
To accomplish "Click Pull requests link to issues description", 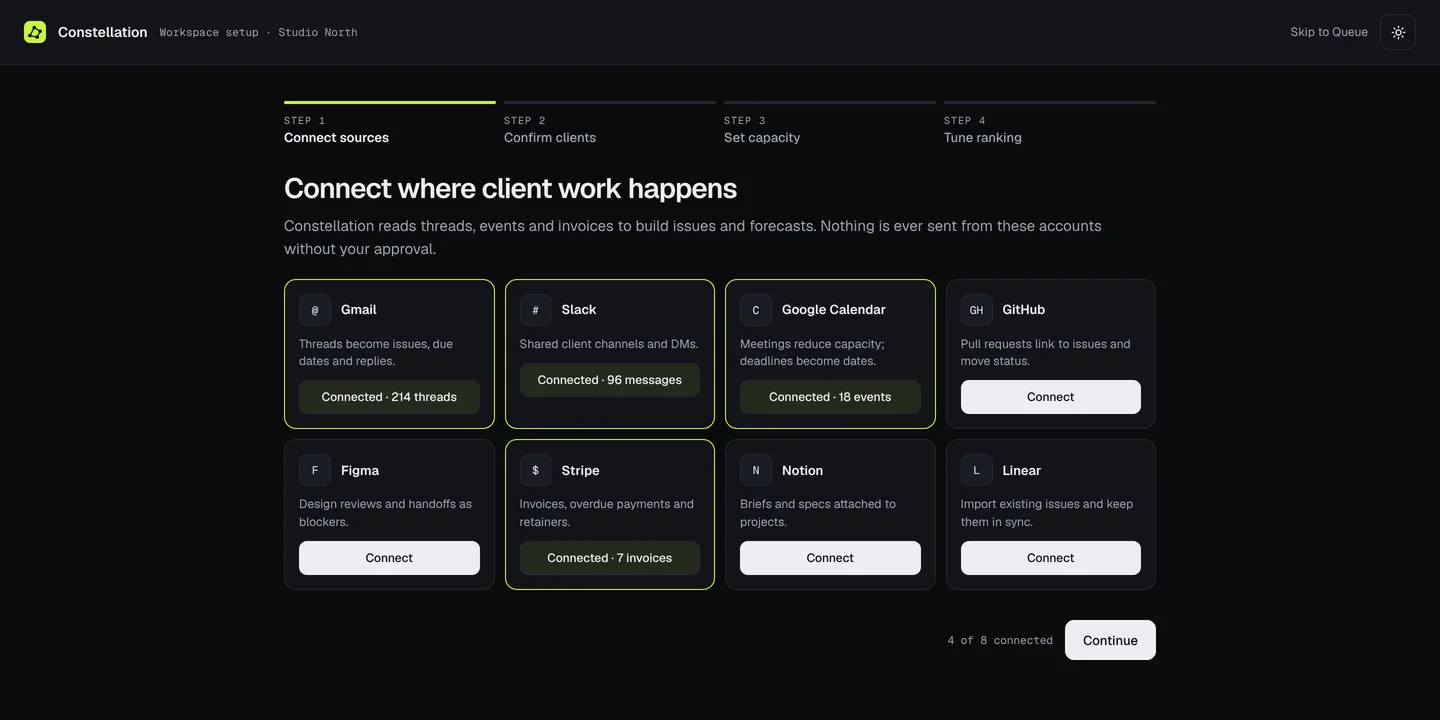I will (1045, 352).
